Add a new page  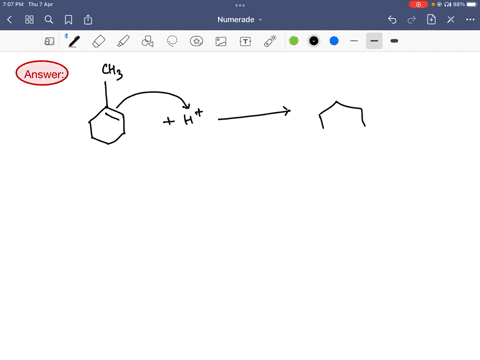click(x=431, y=20)
